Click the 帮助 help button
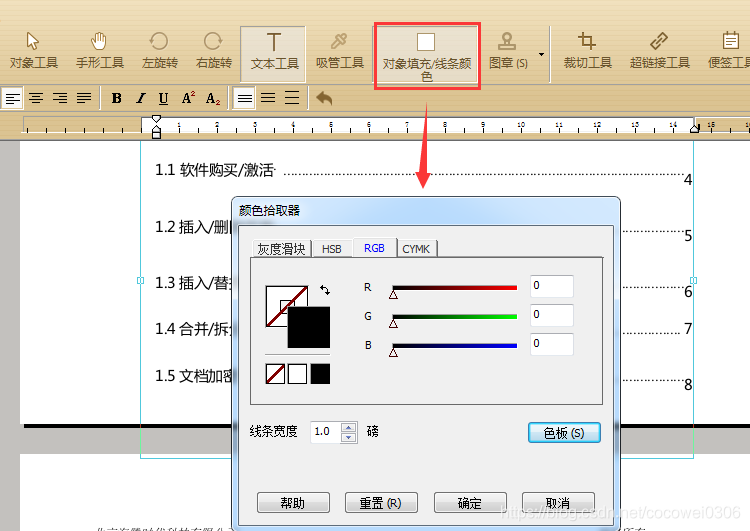Screen dimensions: 750x531 293,503
